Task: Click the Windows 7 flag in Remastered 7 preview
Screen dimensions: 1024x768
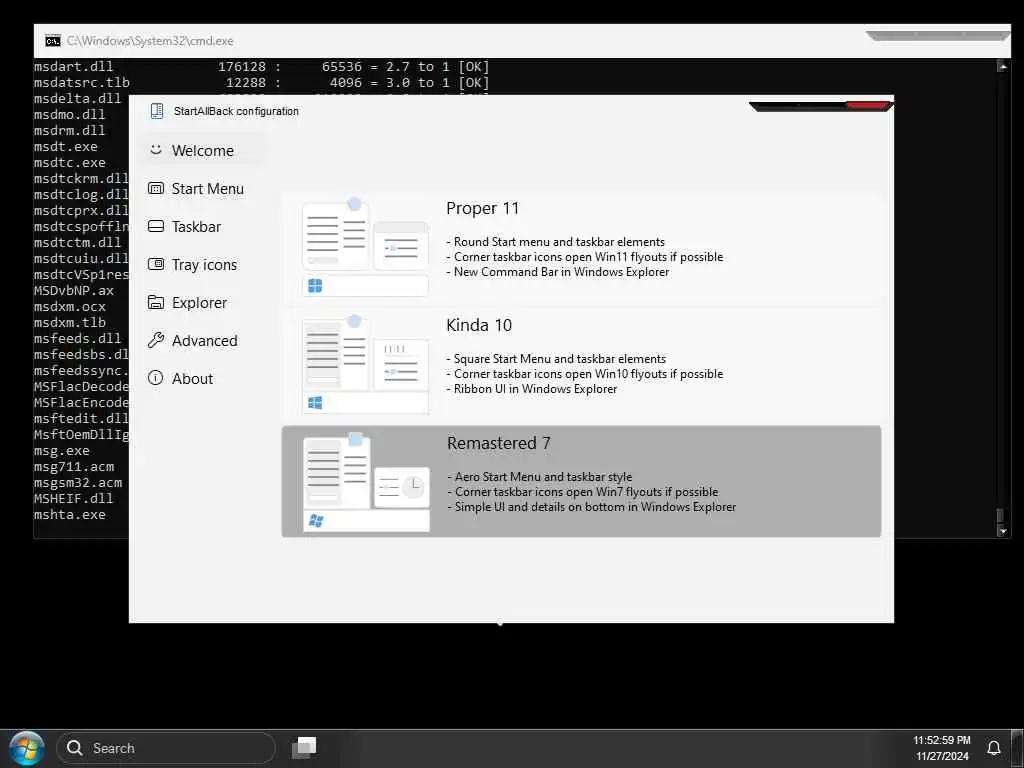Action: click(316, 520)
